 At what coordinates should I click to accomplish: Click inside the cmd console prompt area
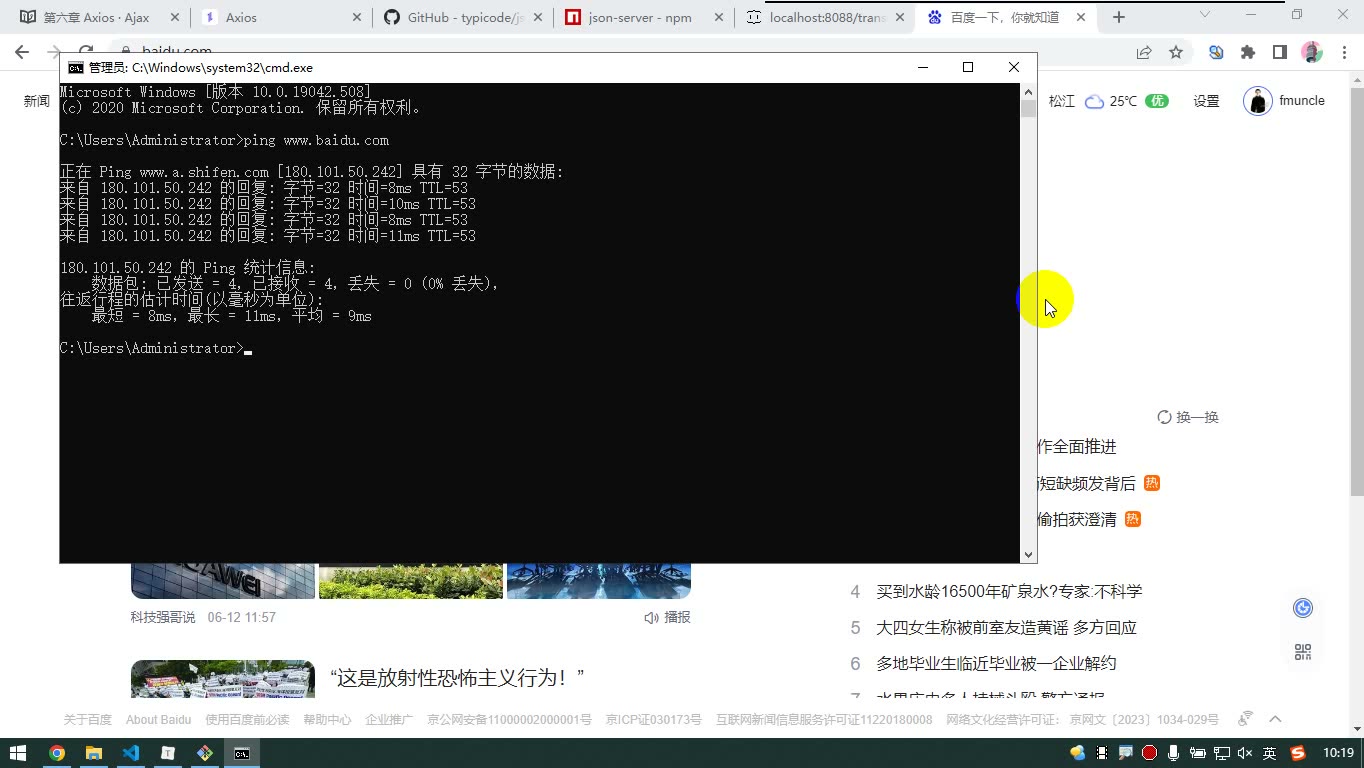tap(540, 322)
